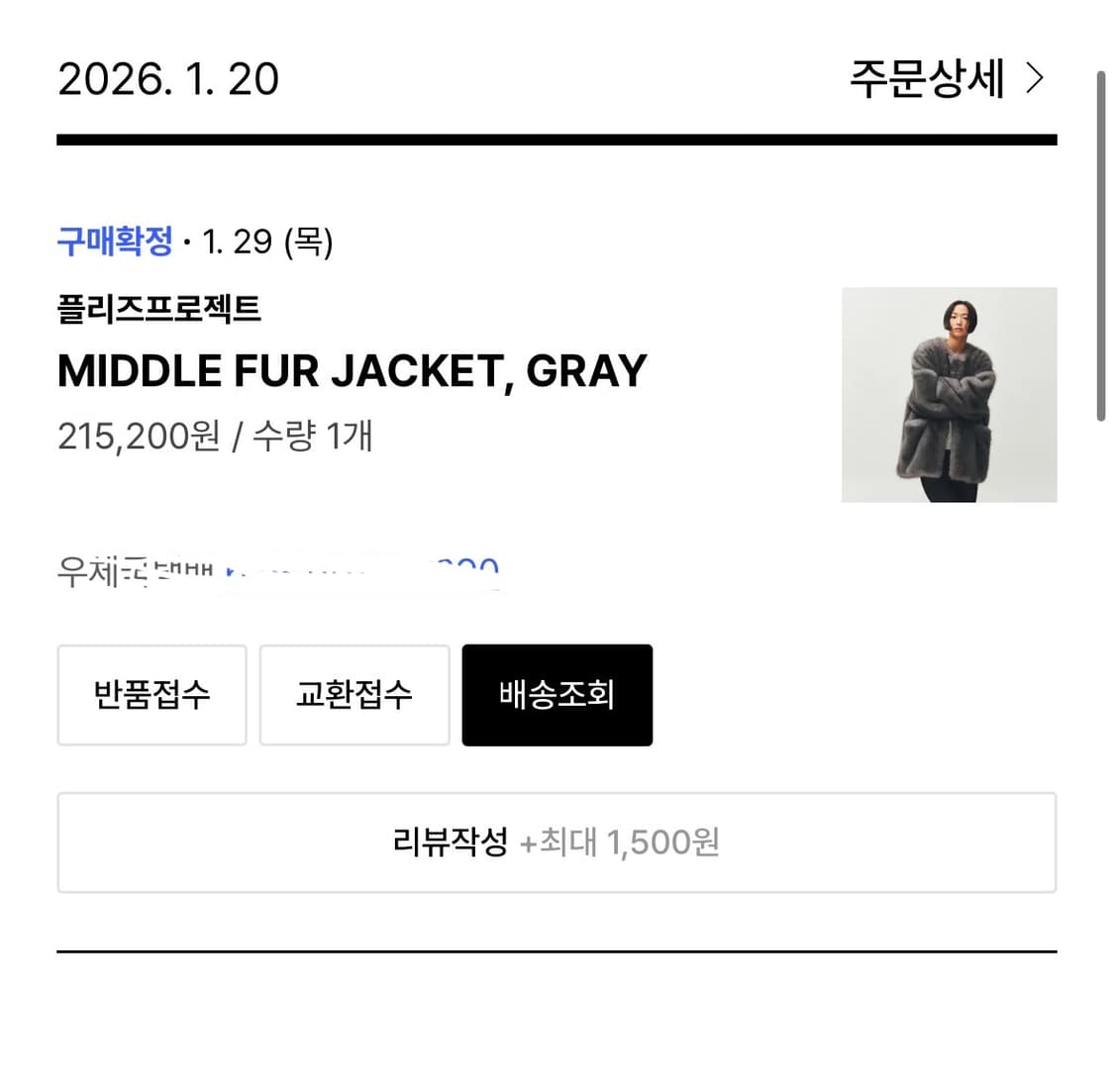Click the MIDDLE FUR JACKET product title
This screenshot has height=1092, width=1114.
[x=352, y=369]
